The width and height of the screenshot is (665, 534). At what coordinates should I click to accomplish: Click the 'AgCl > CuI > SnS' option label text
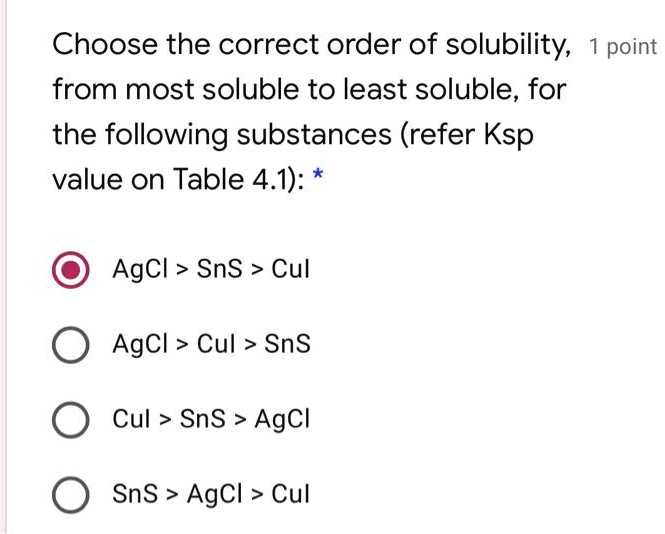click(211, 345)
